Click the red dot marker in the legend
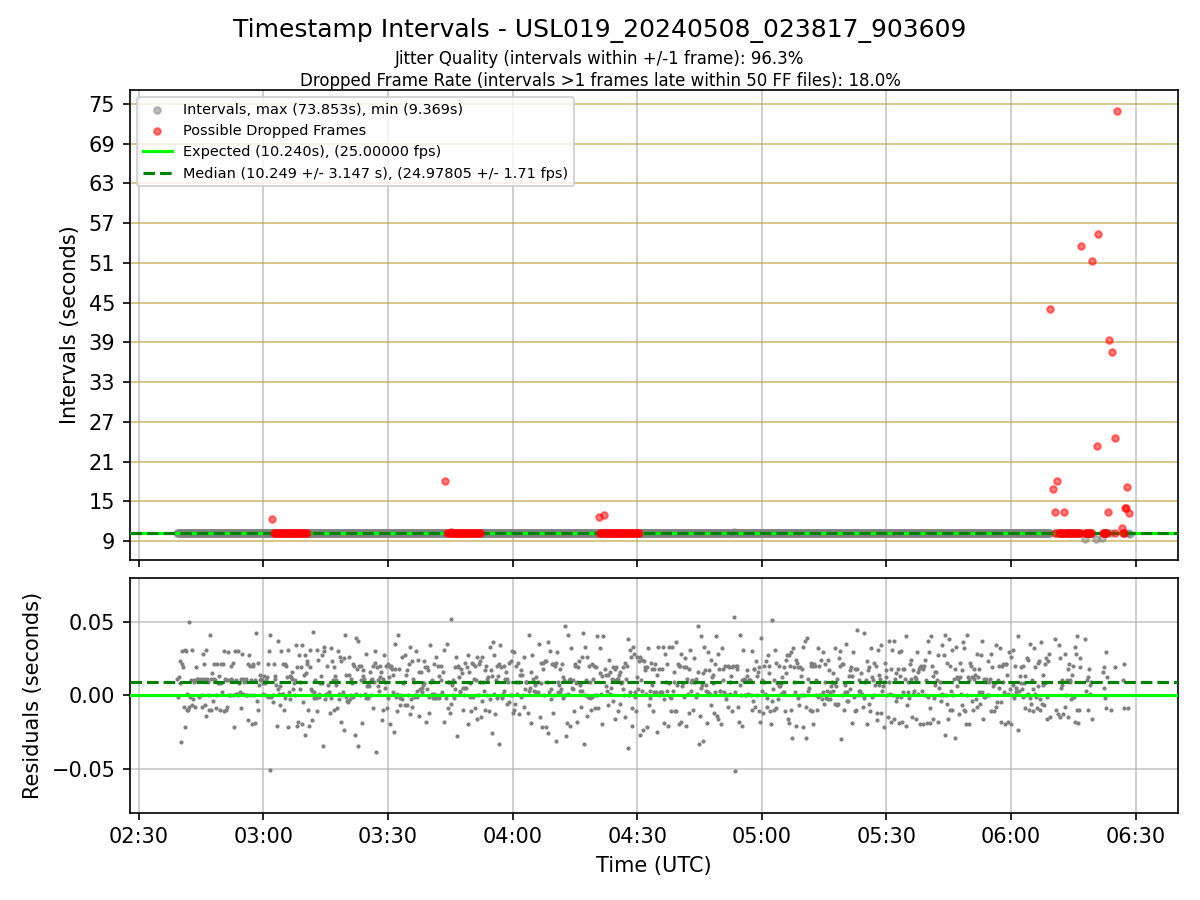The image size is (1200, 900). [x=157, y=130]
